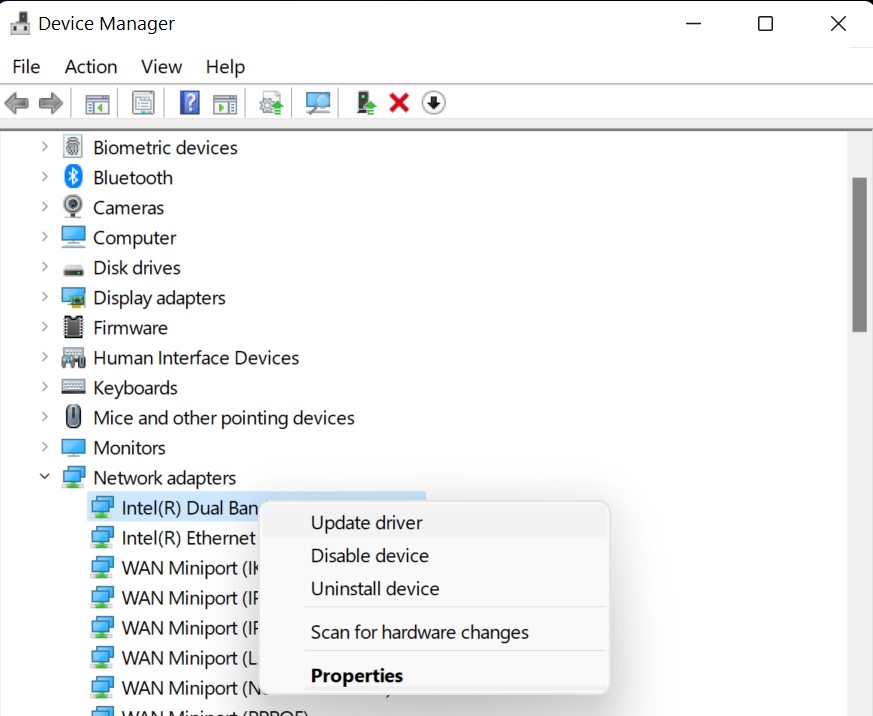Select the Bluetooth category in the tree
The image size is (873, 716).
[x=132, y=178]
